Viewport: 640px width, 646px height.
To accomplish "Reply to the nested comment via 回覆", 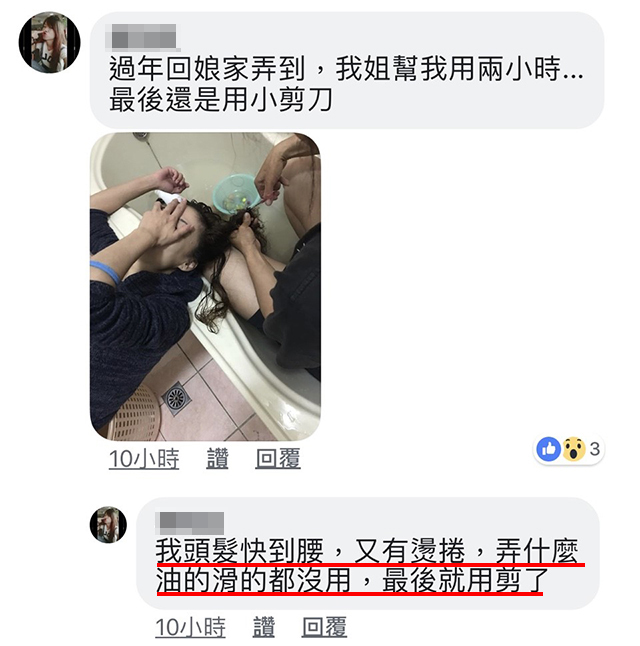I will click(x=324, y=627).
